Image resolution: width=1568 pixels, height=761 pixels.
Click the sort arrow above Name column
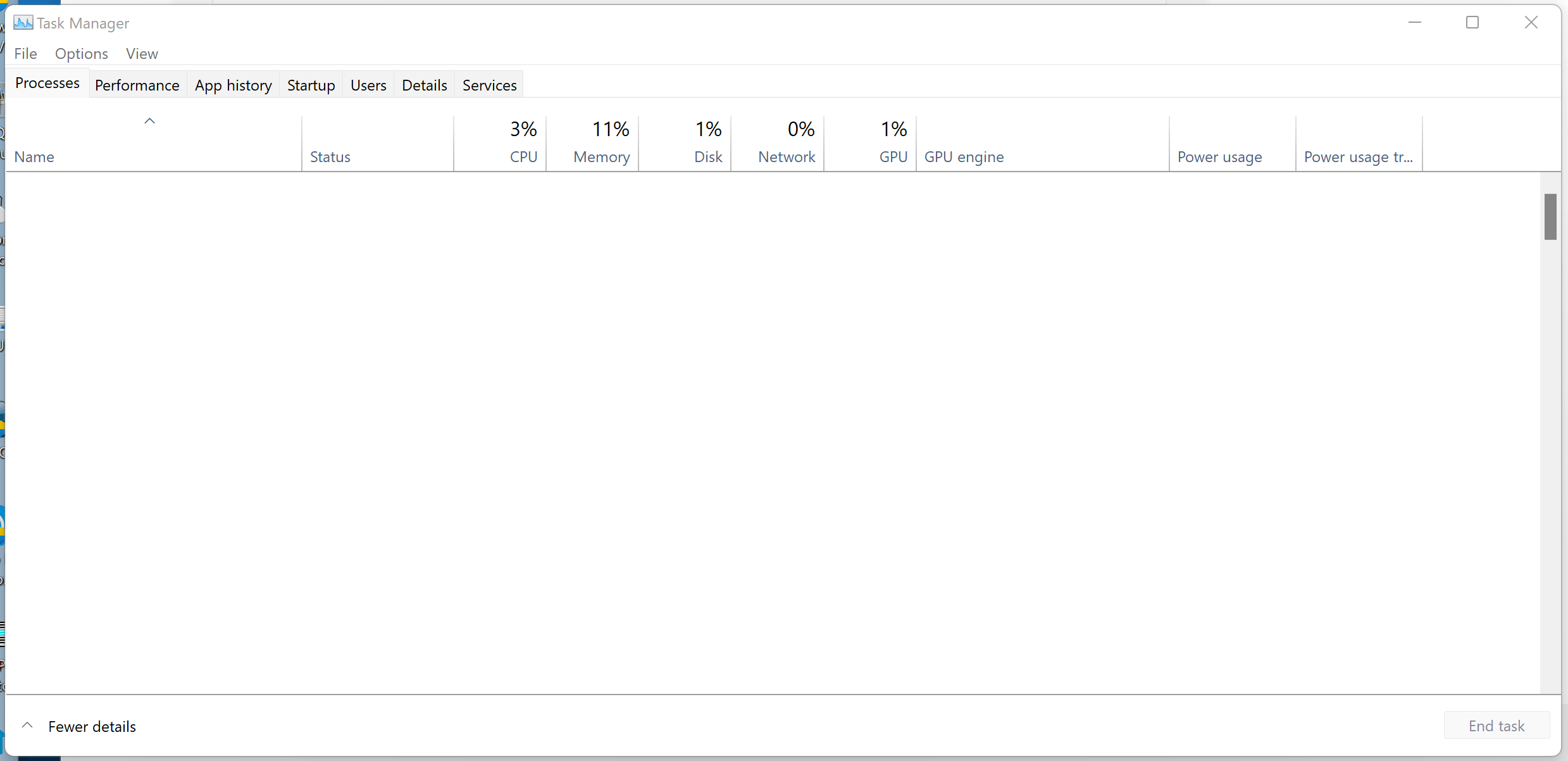(x=150, y=121)
